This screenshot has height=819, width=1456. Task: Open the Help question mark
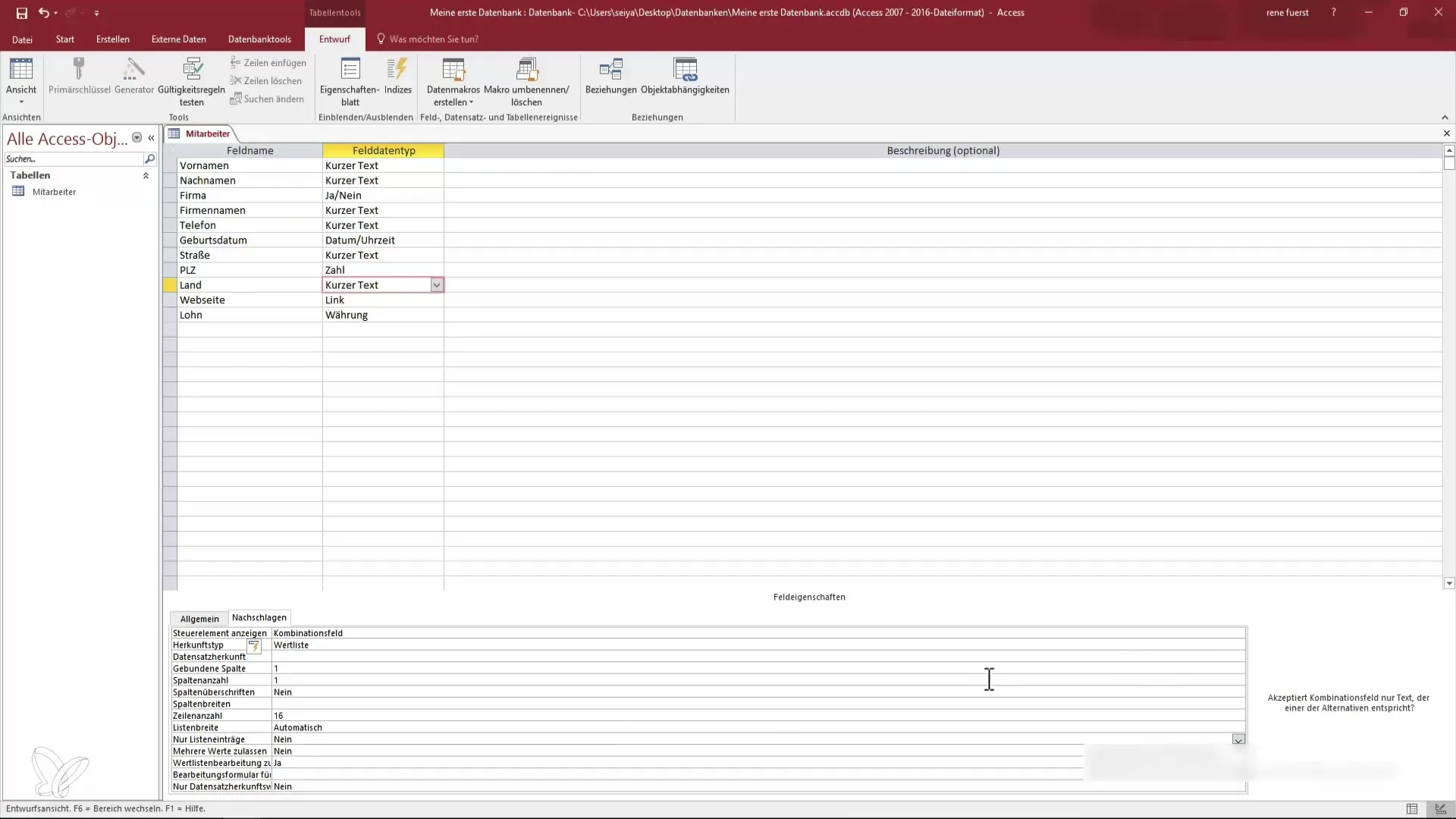click(1333, 13)
